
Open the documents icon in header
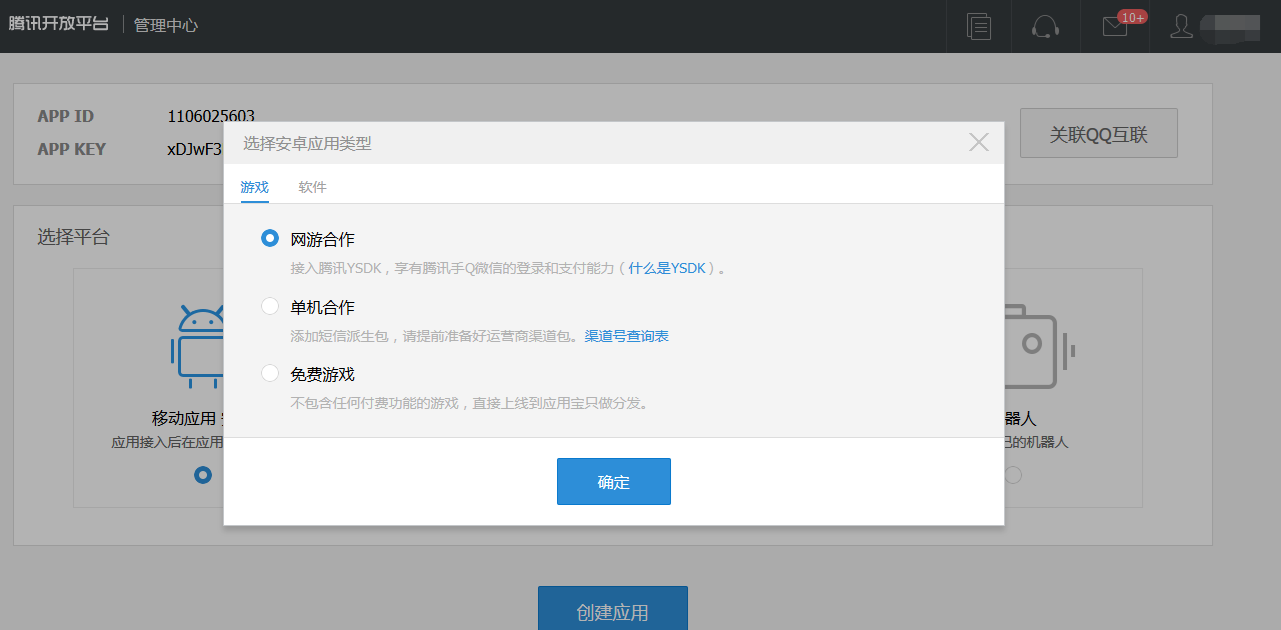tap(979, 26)
